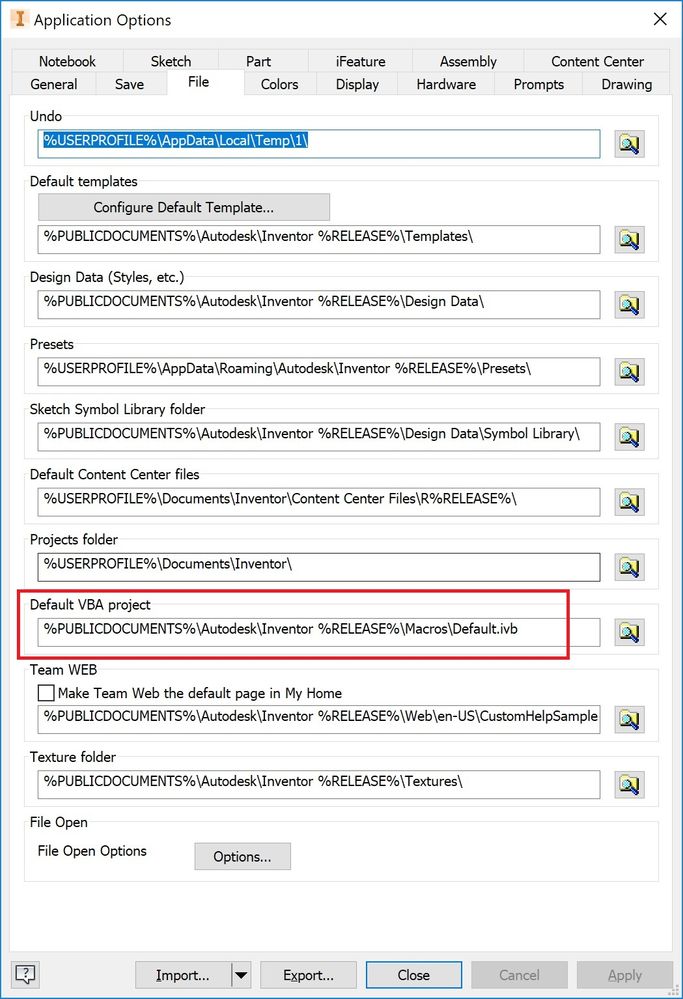Browse for the Default VBA project file
Screen dimensions: 683x999
629,632
